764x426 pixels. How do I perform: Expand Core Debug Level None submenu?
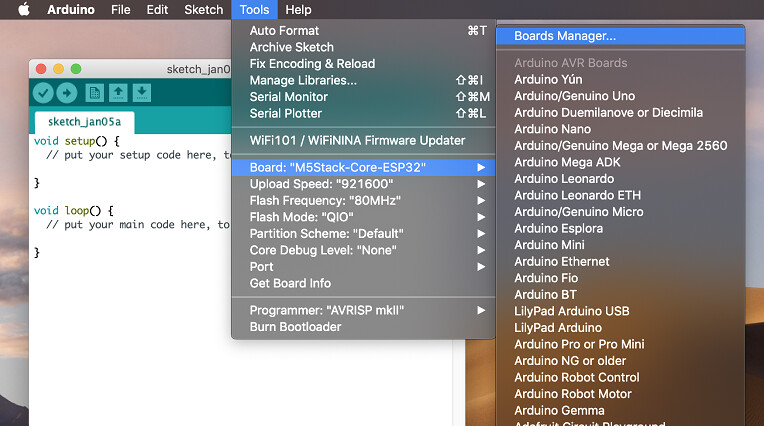click(x=363, y=251)
